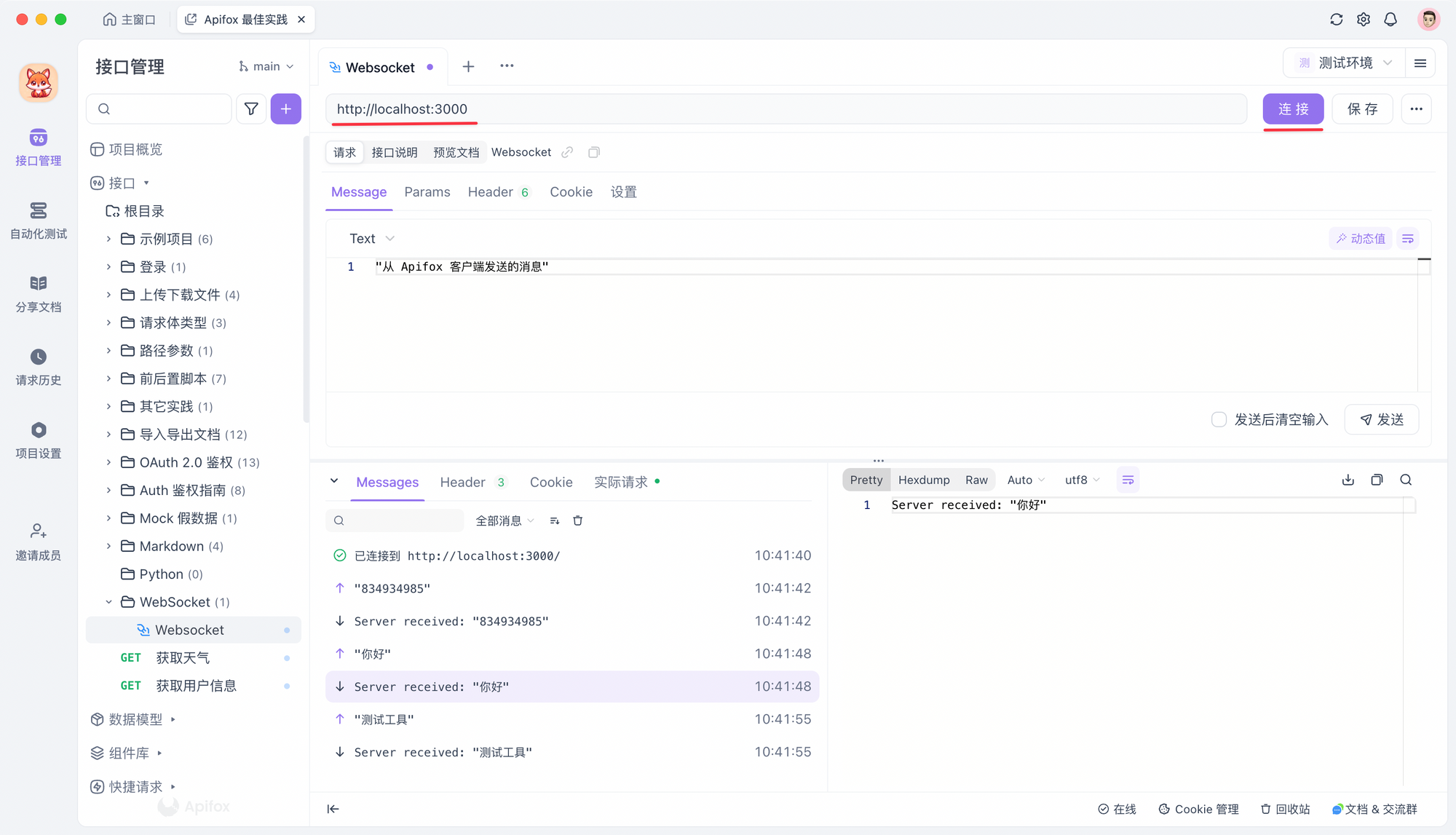The image size is (1456, 835).
Task: Click the clear messages trash icon
Action: (x=578, y=520)
